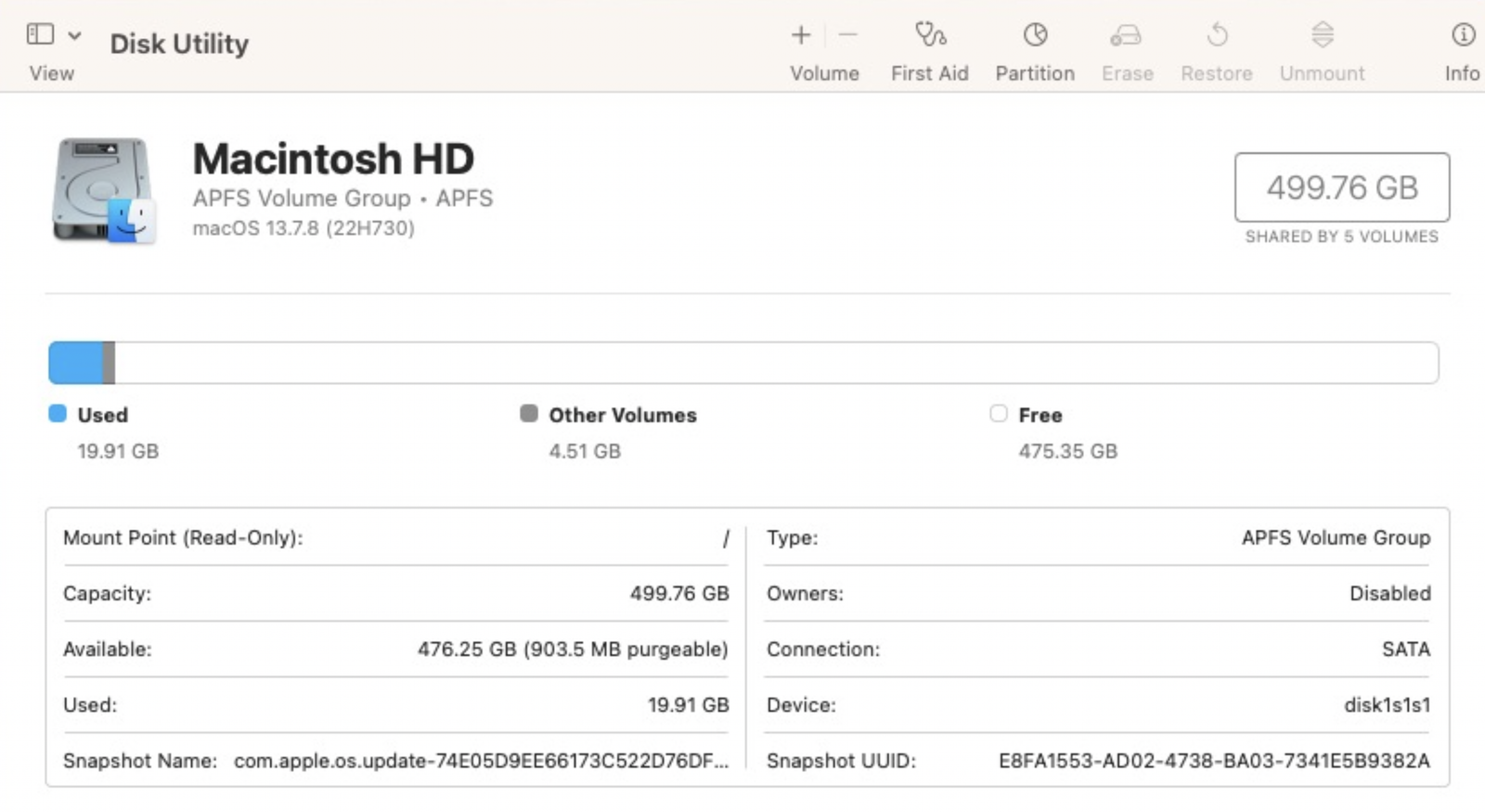The image size is (1485, 812).
Task: Click the 4.51 GB other volumes value
Action: click(x=585, y=451)
